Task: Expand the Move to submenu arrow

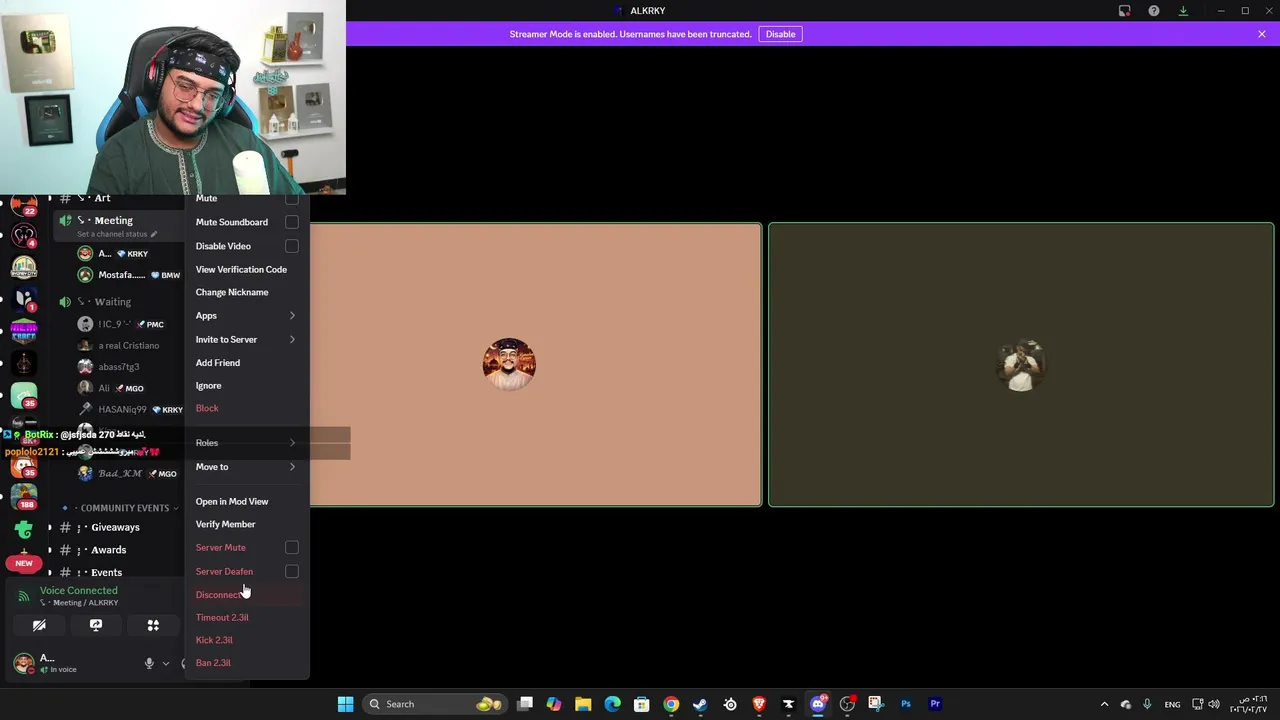Action: coord(292,467)
